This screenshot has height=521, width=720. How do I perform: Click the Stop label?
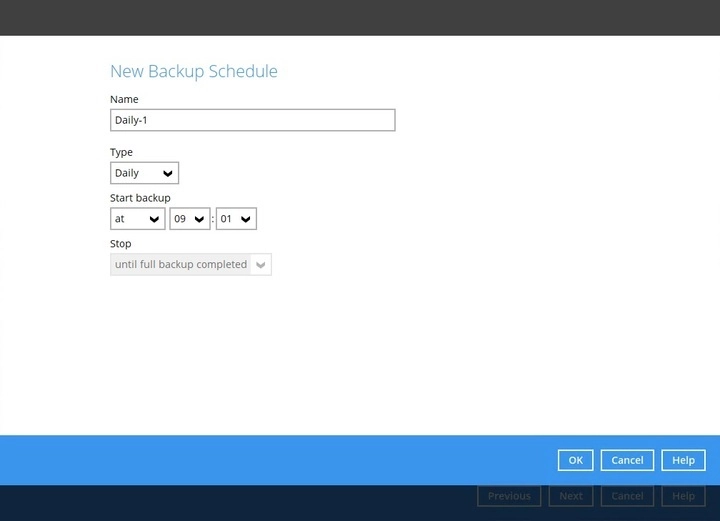(120, 244)
